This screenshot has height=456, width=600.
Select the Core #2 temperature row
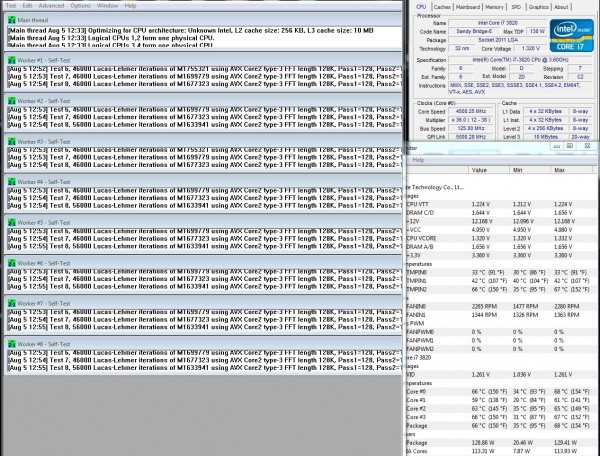(x=501, y=409)
